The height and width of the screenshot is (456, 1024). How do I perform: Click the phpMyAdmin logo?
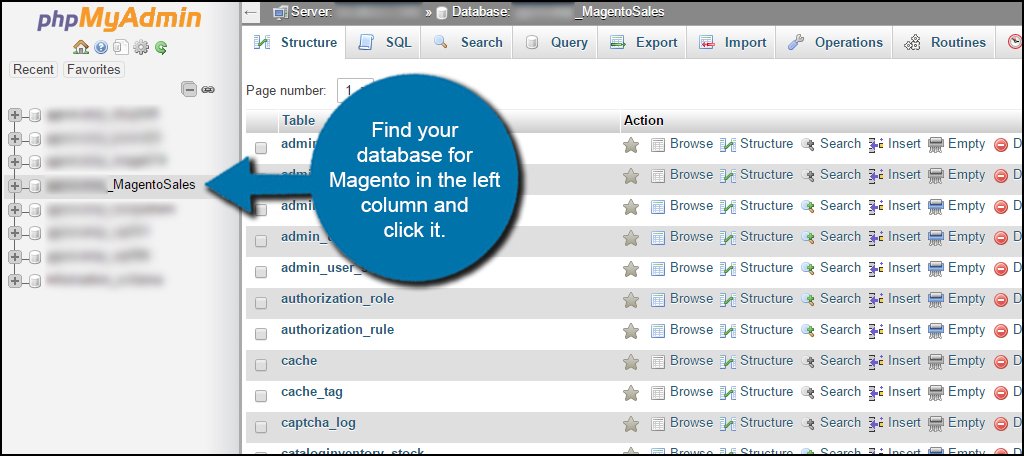coord(120,19)
